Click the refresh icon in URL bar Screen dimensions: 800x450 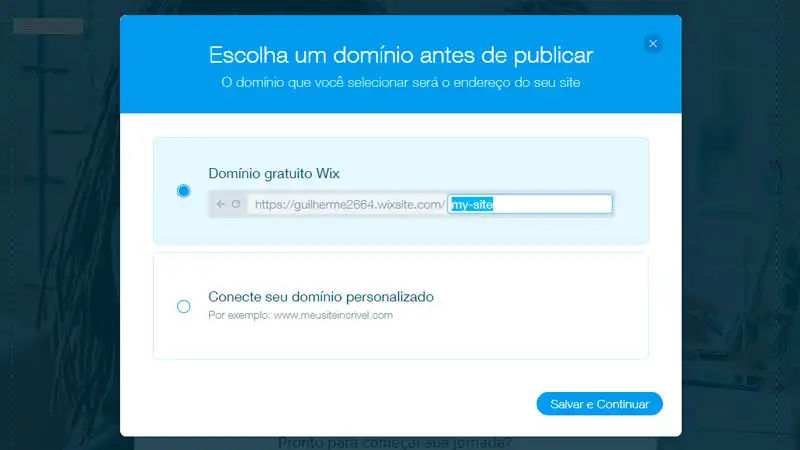point(236,204)
